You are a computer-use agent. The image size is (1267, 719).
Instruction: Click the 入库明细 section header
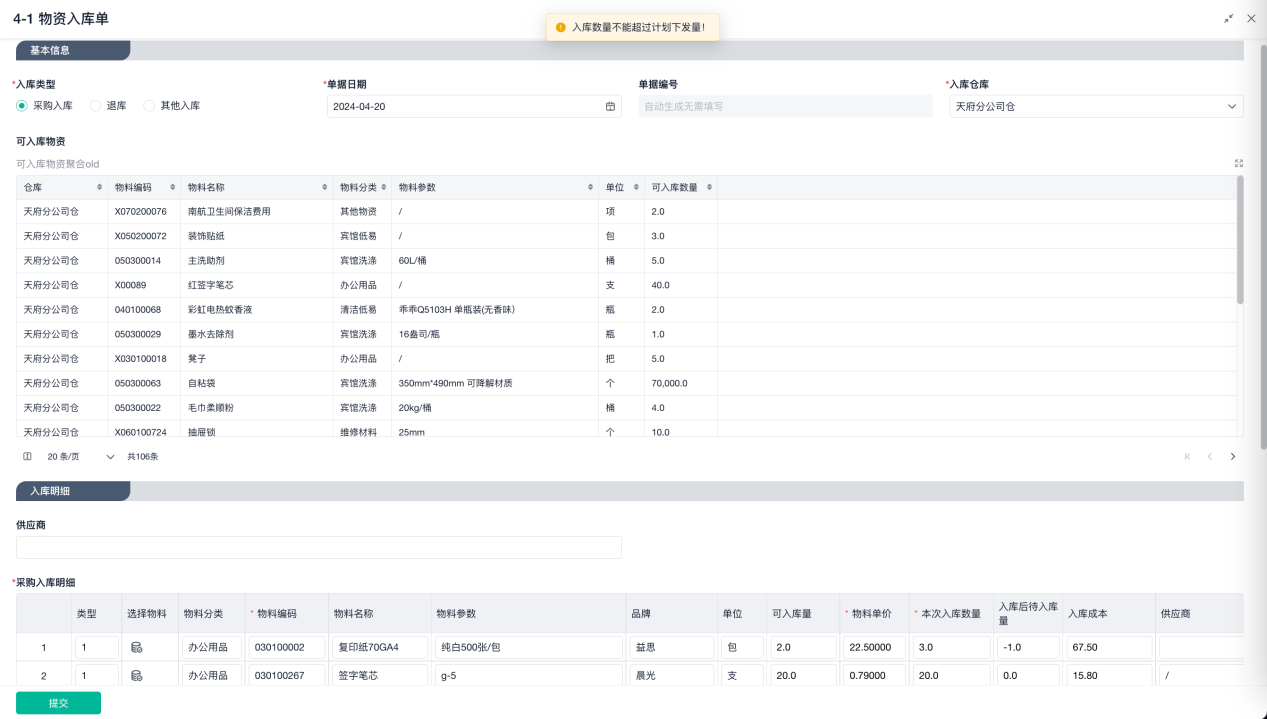(x=72, y=491)
